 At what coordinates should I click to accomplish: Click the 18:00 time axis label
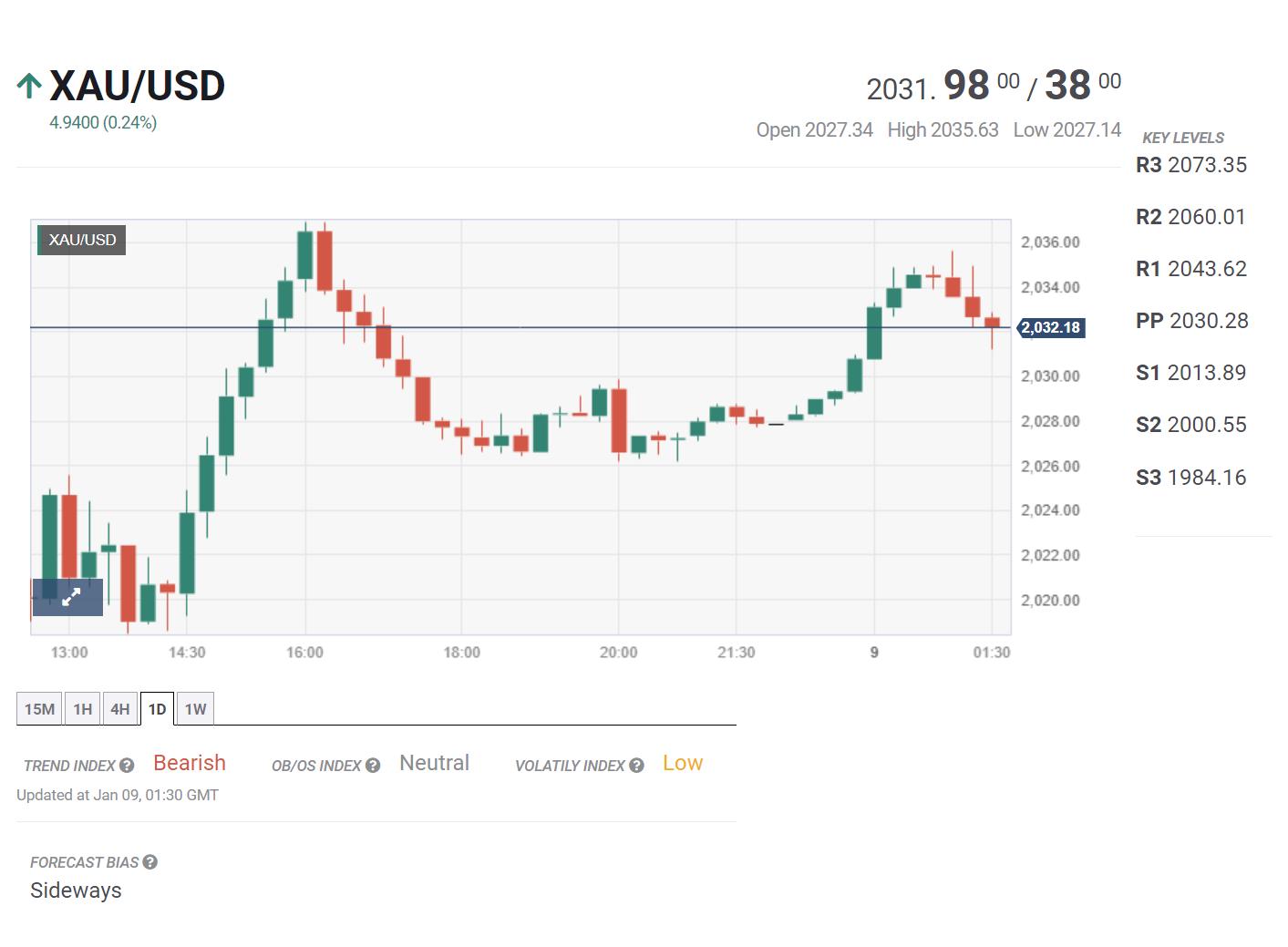click(x=461, y=653)
